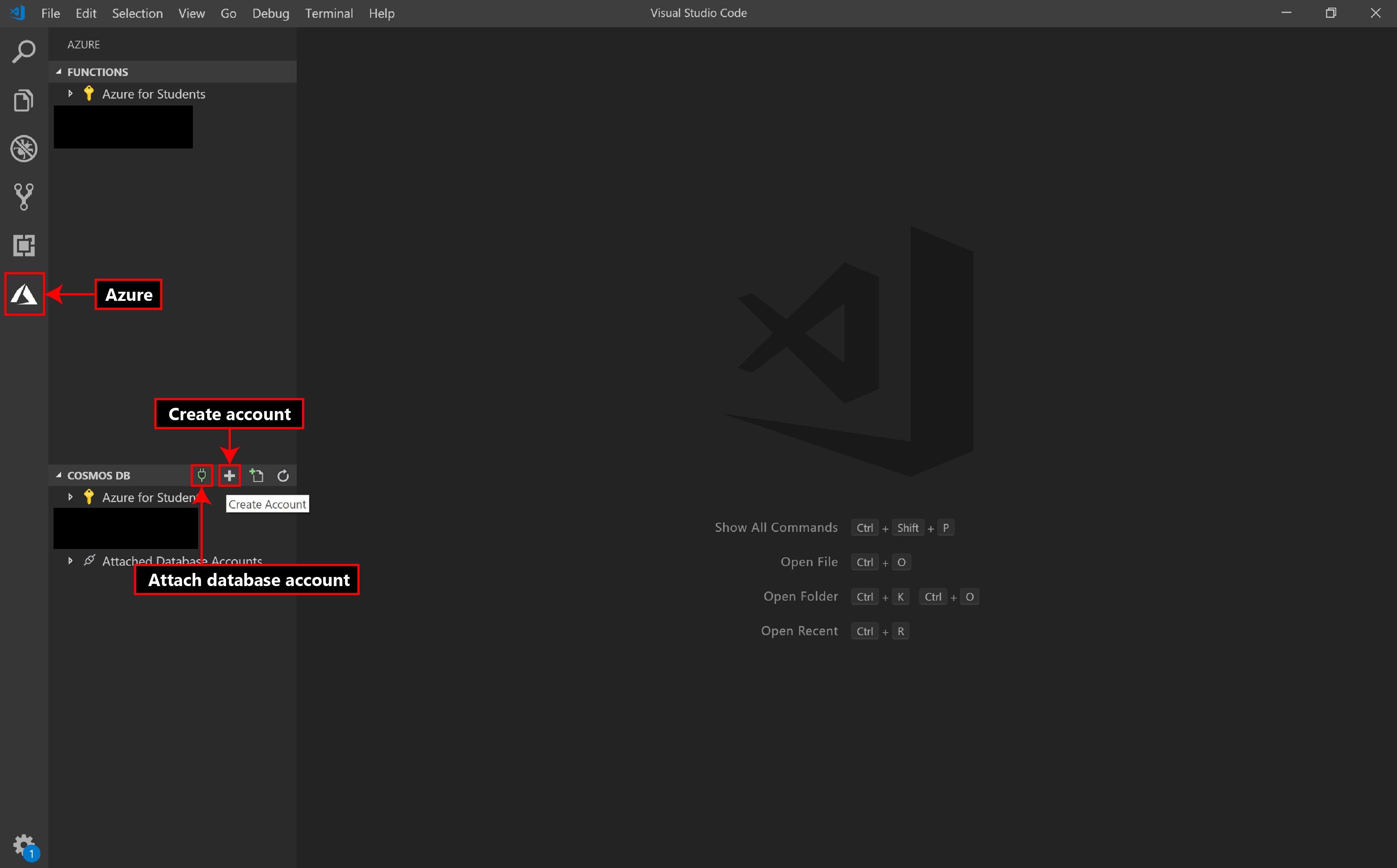Screen dimensions: 1397x868
Task: Open the Debug view in activity bar
Action: tap(24, 149)
